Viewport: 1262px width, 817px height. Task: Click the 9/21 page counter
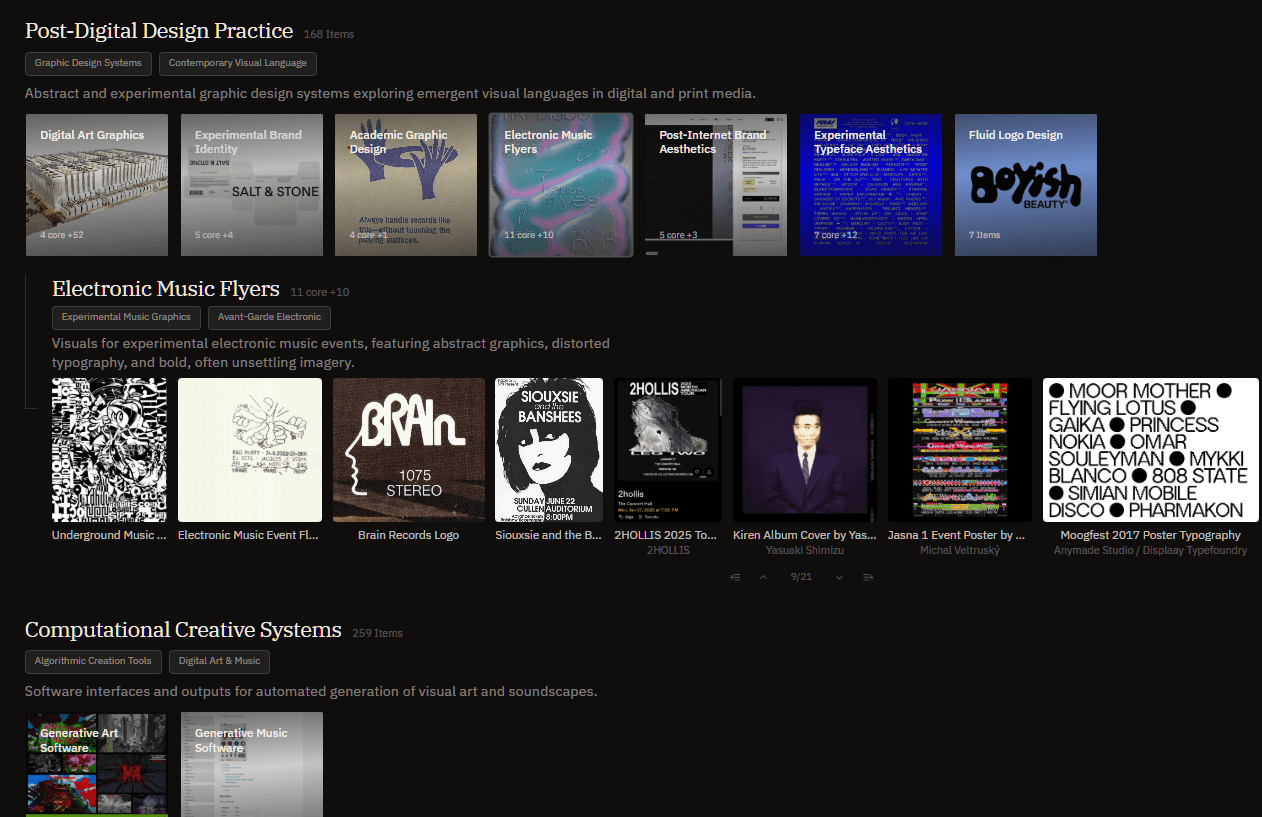pos(801,577)
